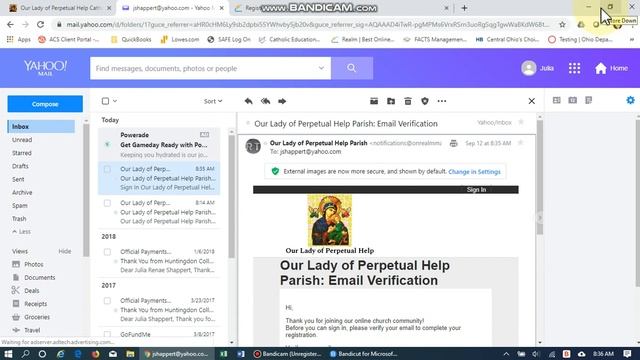The height and width of the screenshot is (360, 640).
Task: Star the message in the sender row
Action: 520,143
